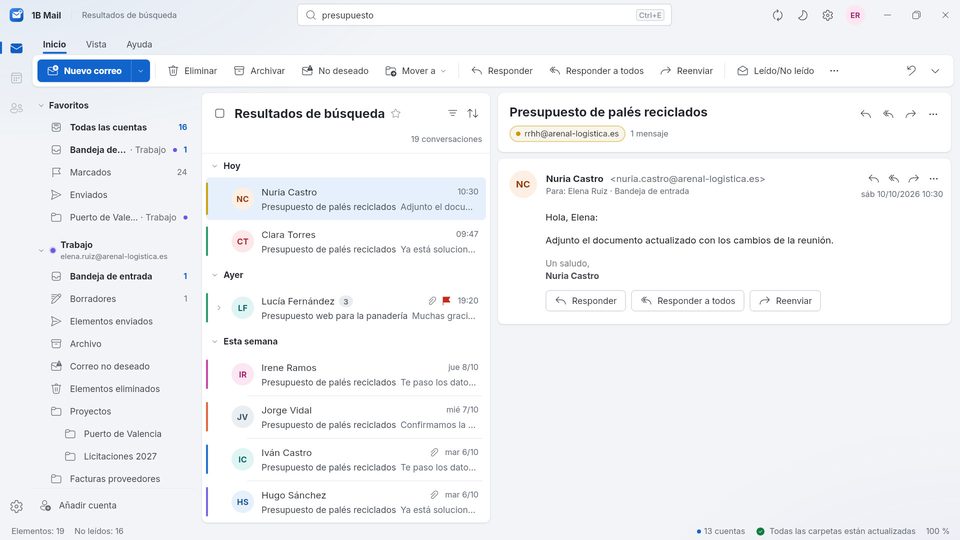Open Facturas proveedores folder

[118, 479]
